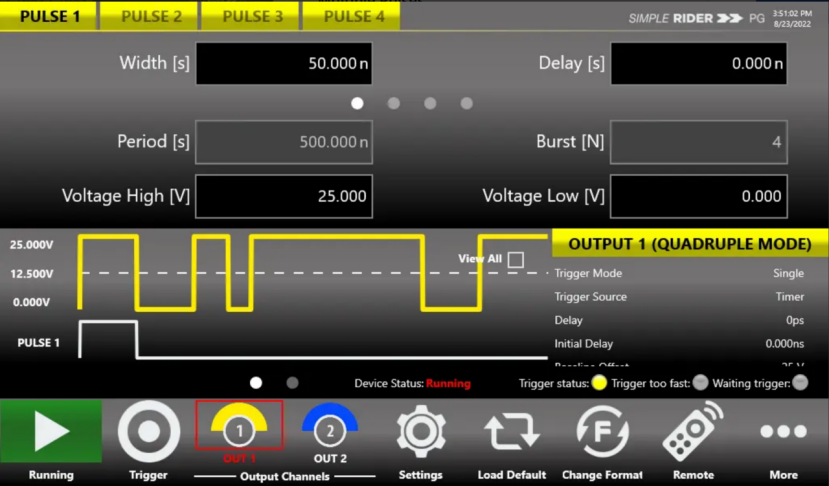This screenshot has width=829, height=486.
Task: Enable the View All checkbox
Action: pos(516,260)
